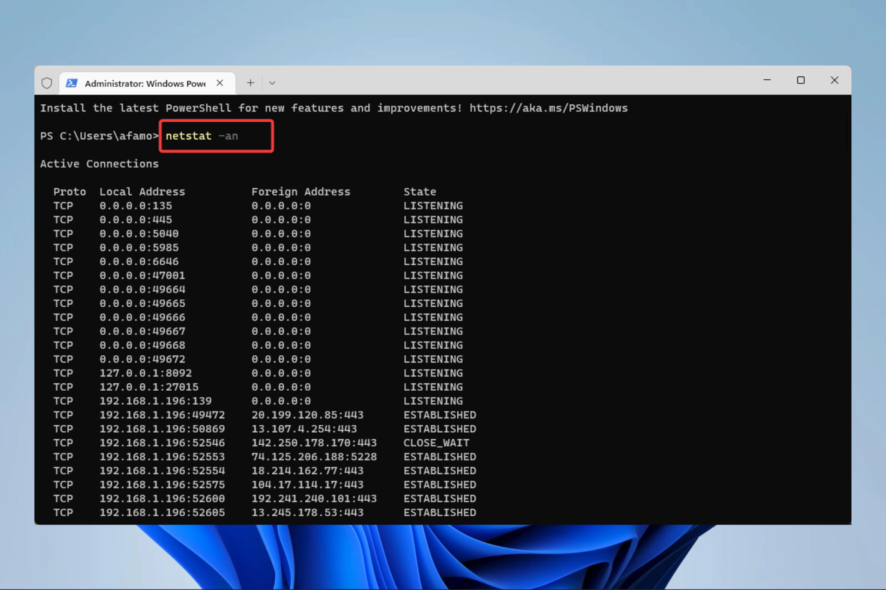This screenshot has width=886, height=590.
Task: Click the PS C:\Users\afamo prompt text
Action: (98, 135)
